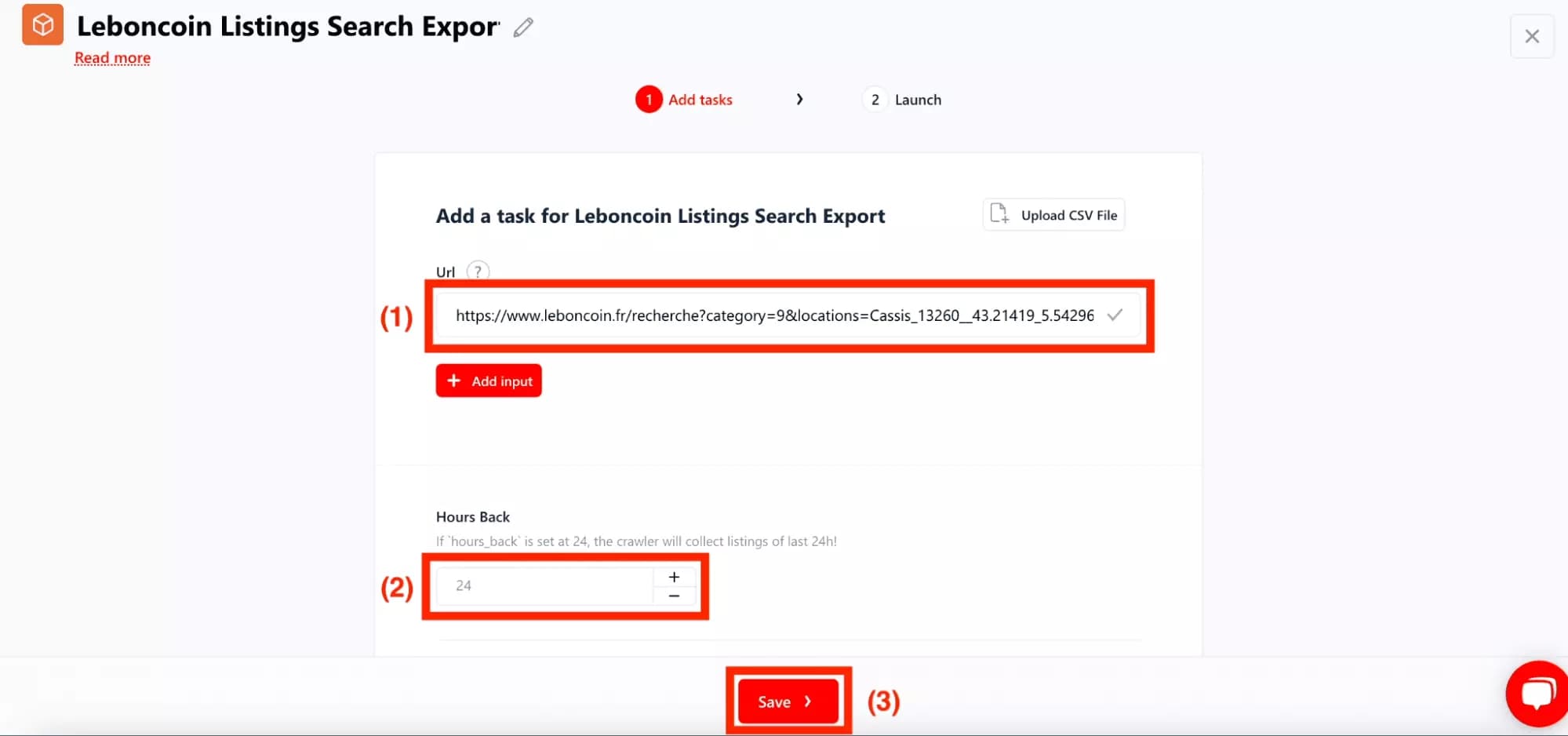This screenshot has width=1568, height=736.
Task: Open the Url help question mark icon
Action: [x=478, y=271]
